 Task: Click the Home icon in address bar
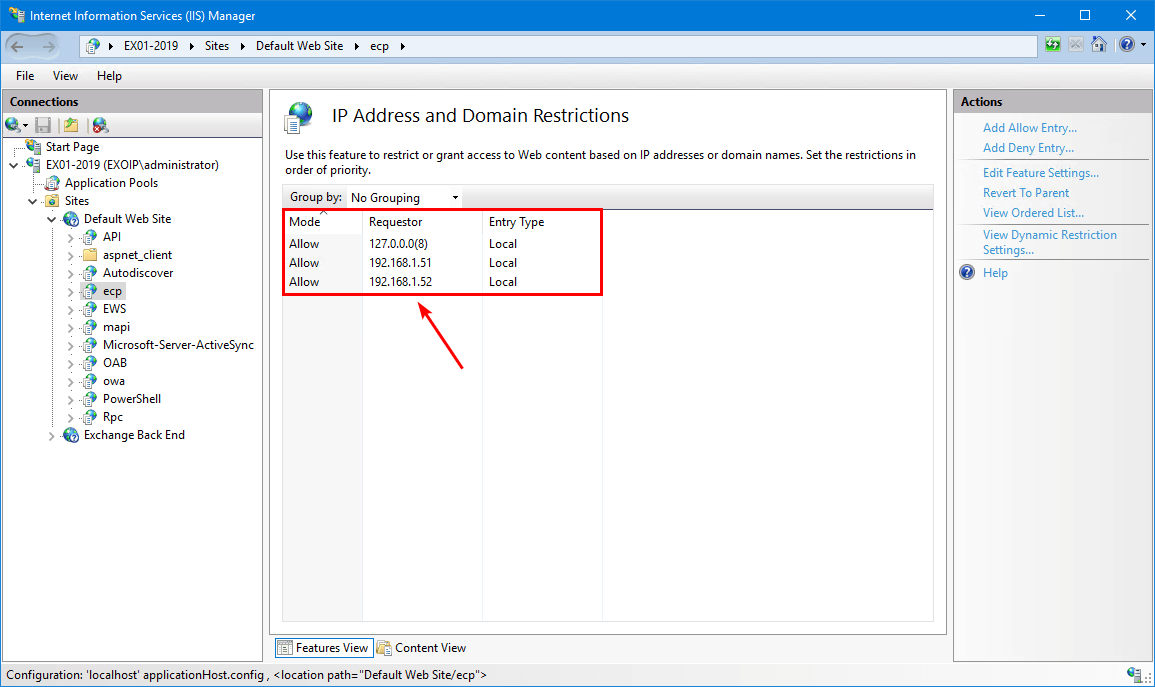click(x=1099, y=45)
